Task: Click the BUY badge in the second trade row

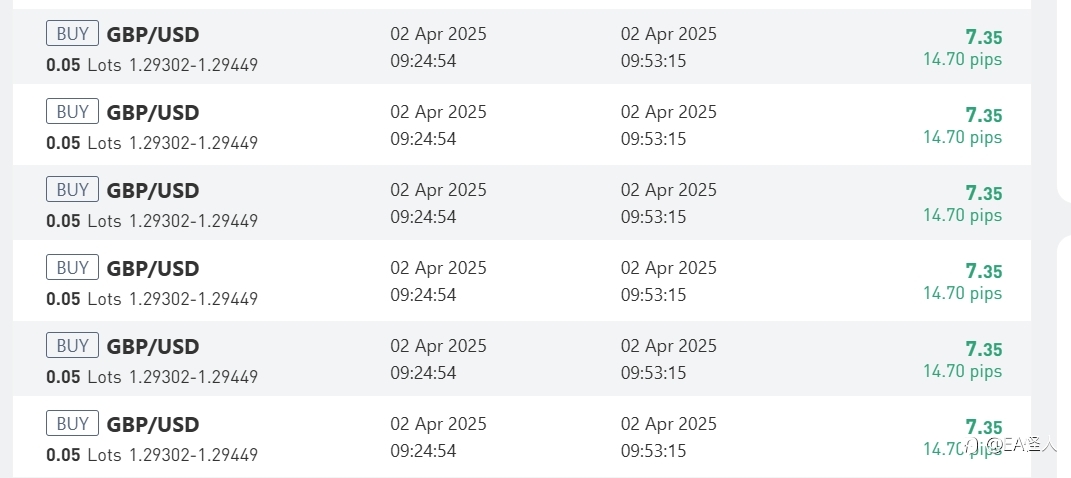Action: 72,111
